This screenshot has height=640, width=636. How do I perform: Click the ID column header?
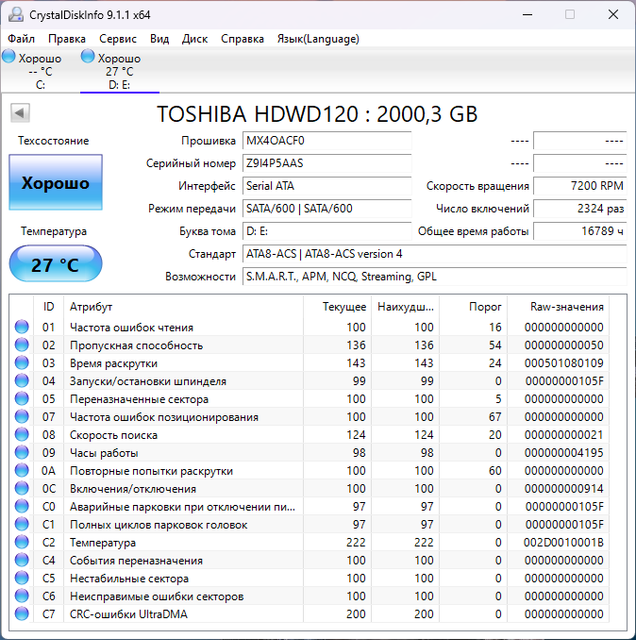click(x=49, y=307)
